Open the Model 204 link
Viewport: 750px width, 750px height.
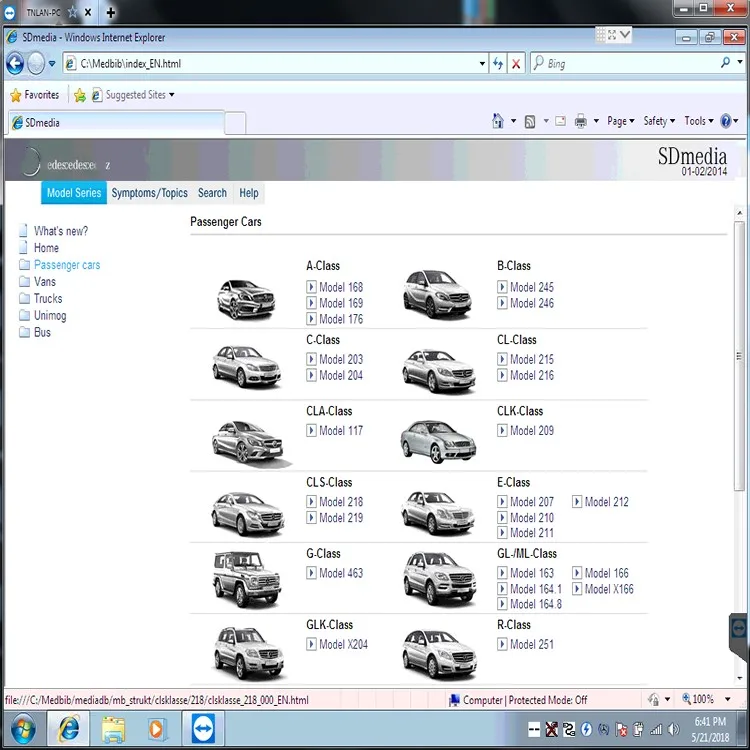click(x=341, y=375)
